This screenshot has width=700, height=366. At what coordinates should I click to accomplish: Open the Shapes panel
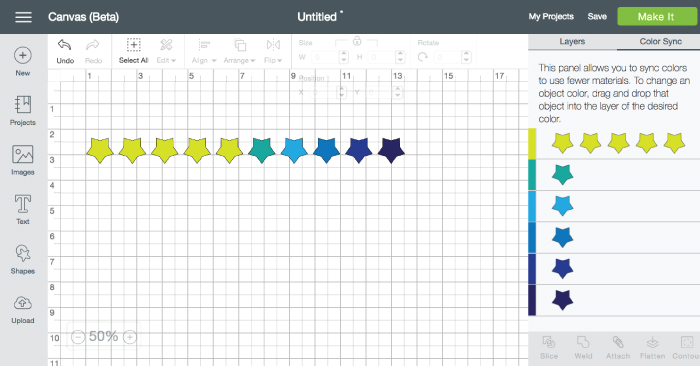(x=23, y=259)
